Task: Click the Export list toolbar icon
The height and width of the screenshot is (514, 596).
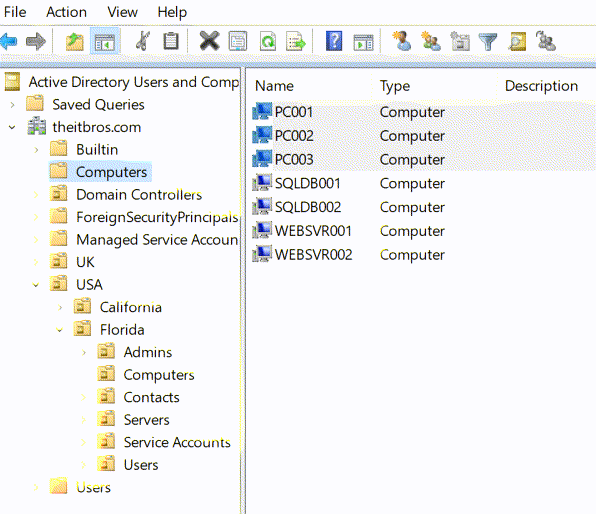Action: [x=296, y=41]
